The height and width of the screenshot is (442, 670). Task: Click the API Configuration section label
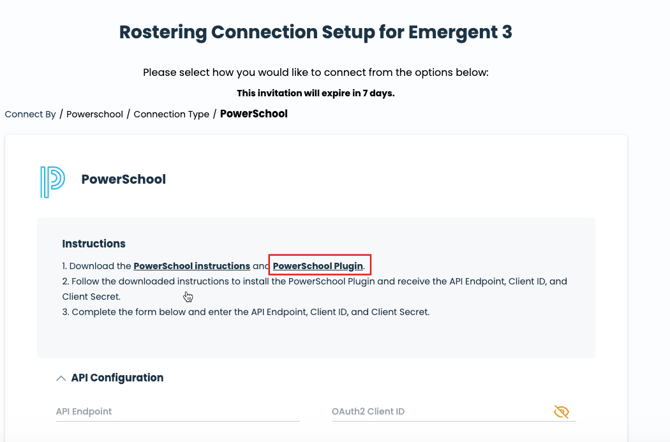(117, 378)
